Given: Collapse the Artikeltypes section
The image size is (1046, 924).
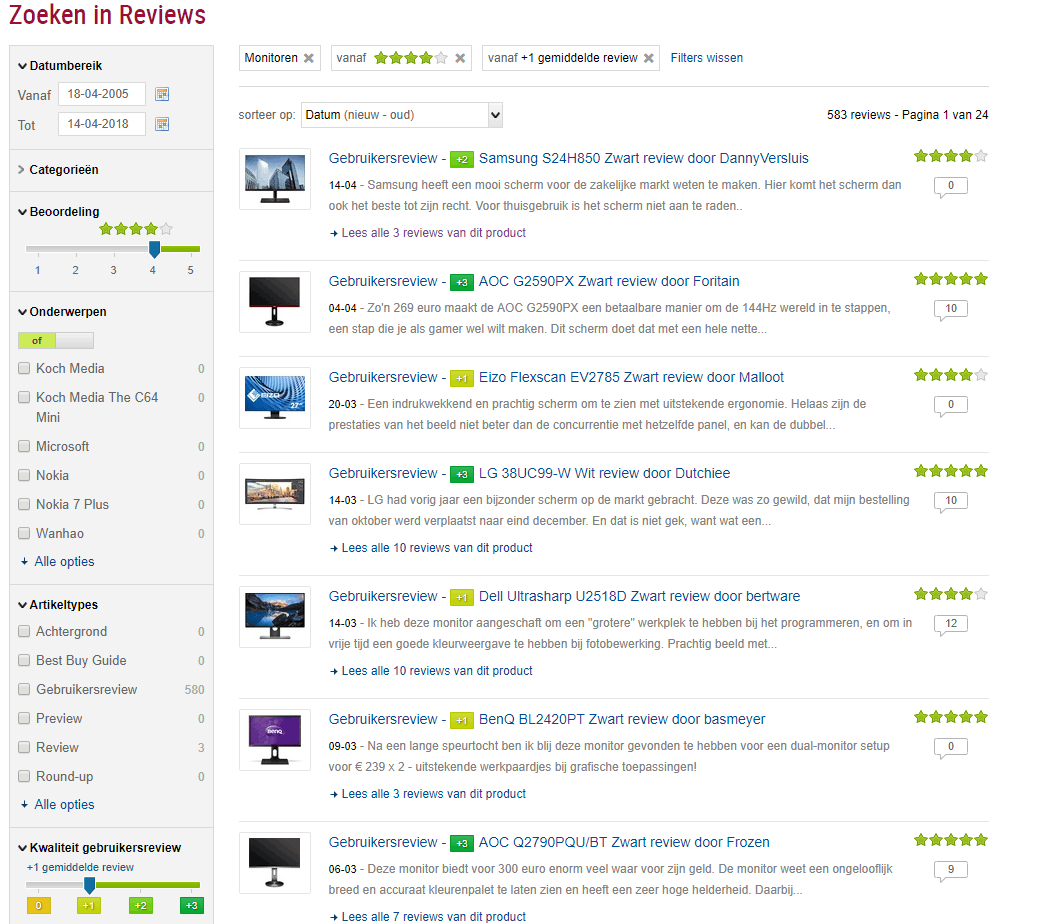Looking at the screenshot, I should coord(58,604).
